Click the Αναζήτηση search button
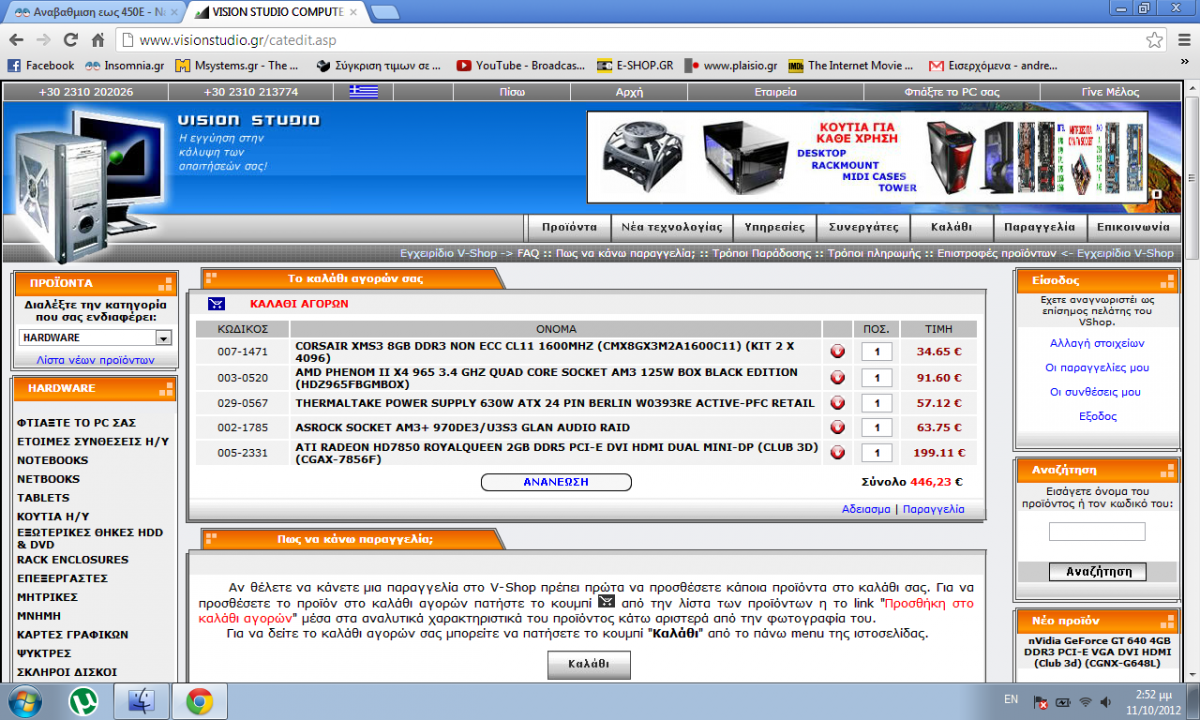Viewport: 1200px width, 720px height. click(x=1097, y=572)
